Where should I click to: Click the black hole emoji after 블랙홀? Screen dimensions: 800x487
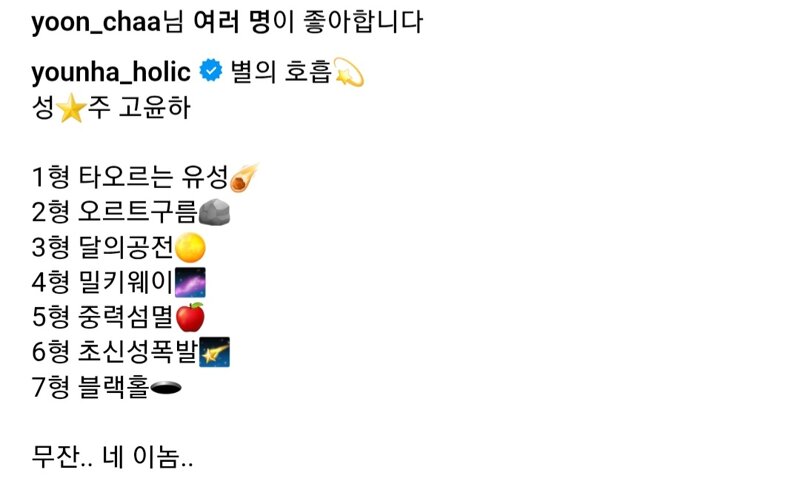[x=166, y=389]
